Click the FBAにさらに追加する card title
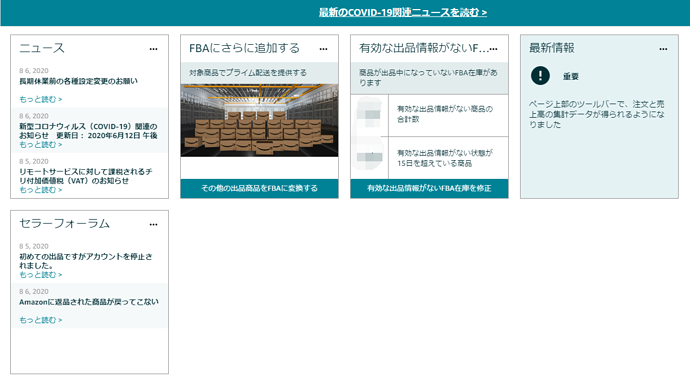The height and width of the screenshot is (377, 690). pyautogui.click(x=244, y=48)
